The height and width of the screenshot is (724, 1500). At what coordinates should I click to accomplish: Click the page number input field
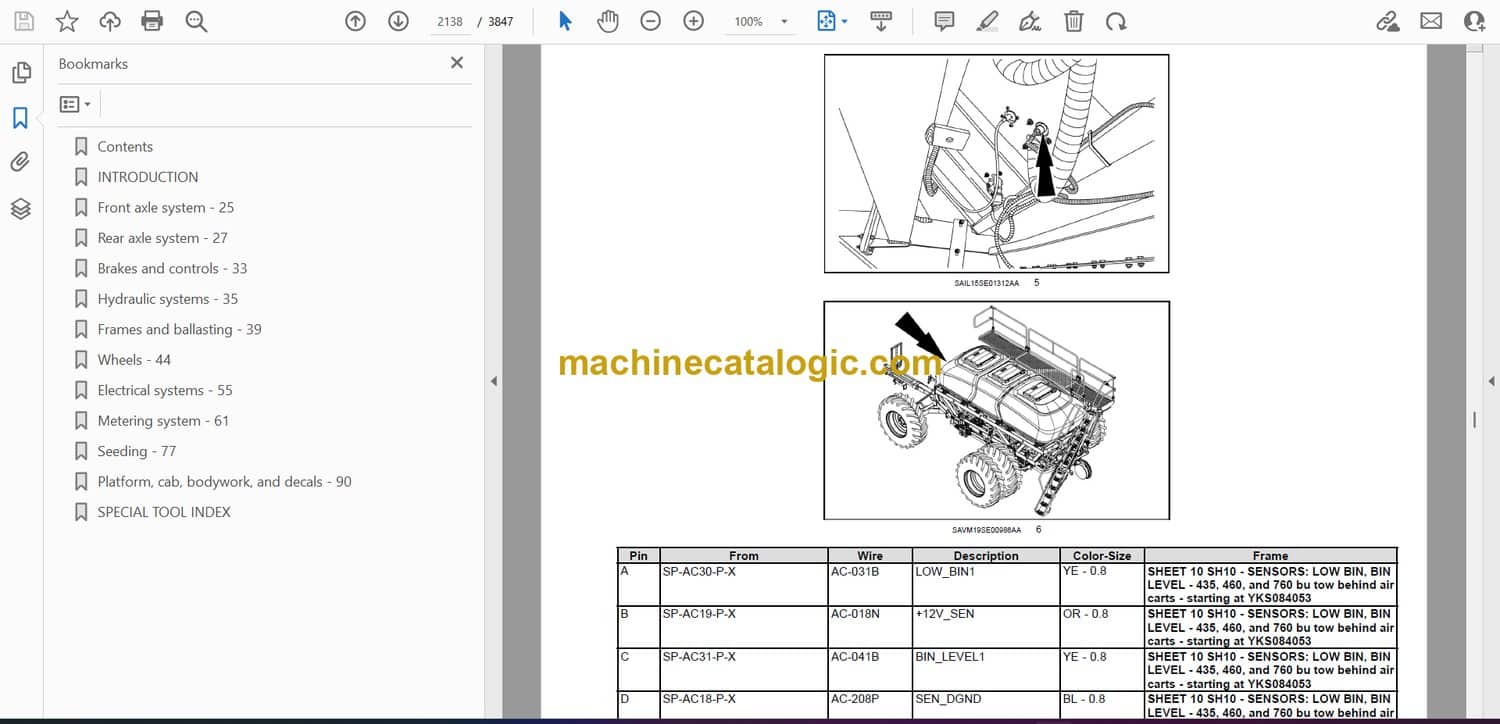450,21
